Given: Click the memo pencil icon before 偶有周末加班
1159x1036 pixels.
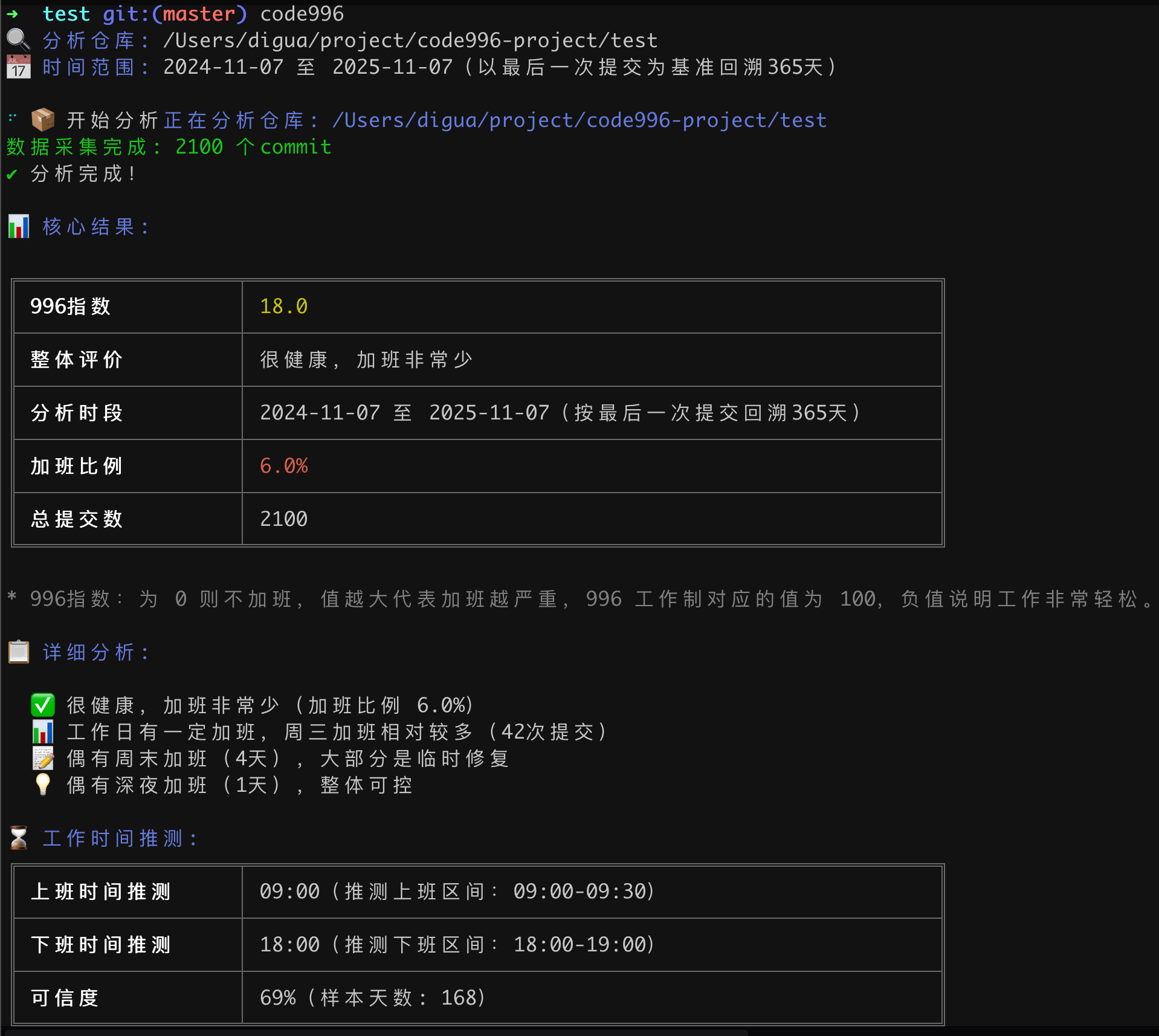Looking at the screenshot, I should coord(43,758).
